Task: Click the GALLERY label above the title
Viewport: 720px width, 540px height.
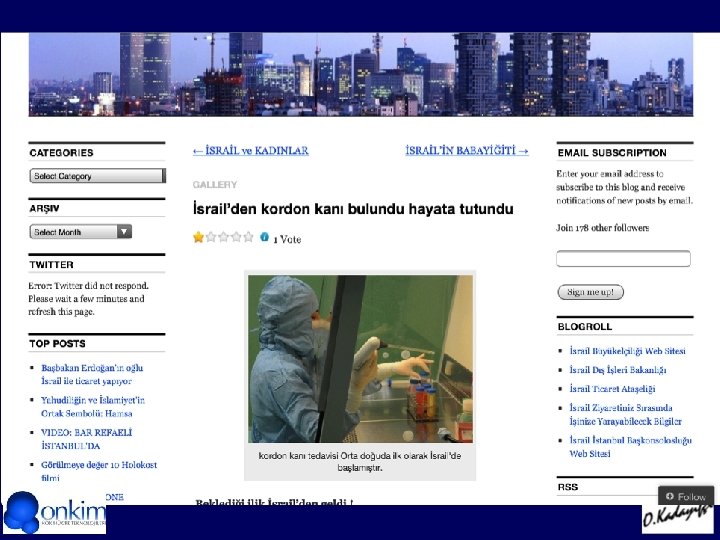Action: (x=215, y=185)
